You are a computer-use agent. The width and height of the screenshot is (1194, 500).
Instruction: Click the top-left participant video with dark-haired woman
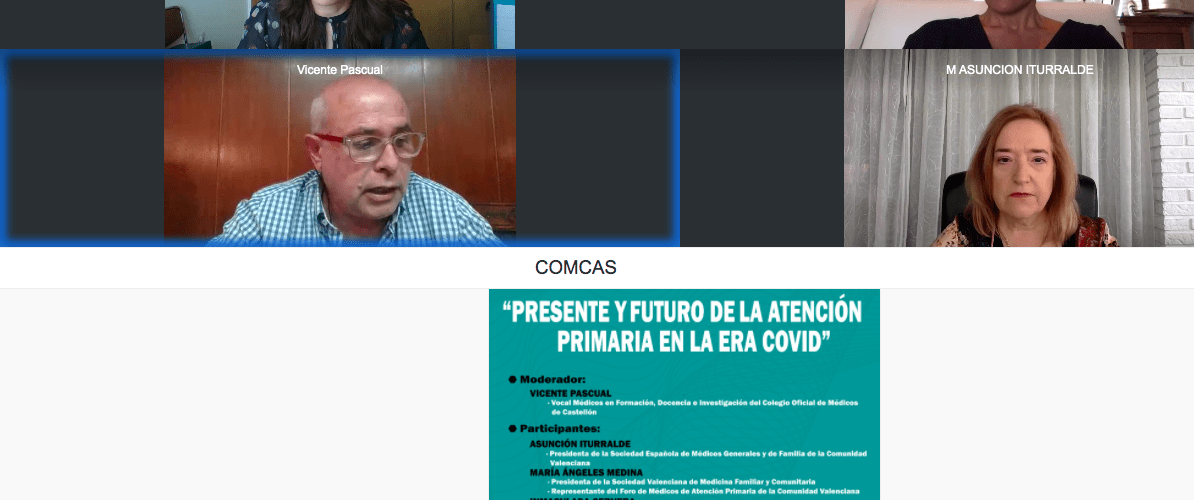click(340, 24)
